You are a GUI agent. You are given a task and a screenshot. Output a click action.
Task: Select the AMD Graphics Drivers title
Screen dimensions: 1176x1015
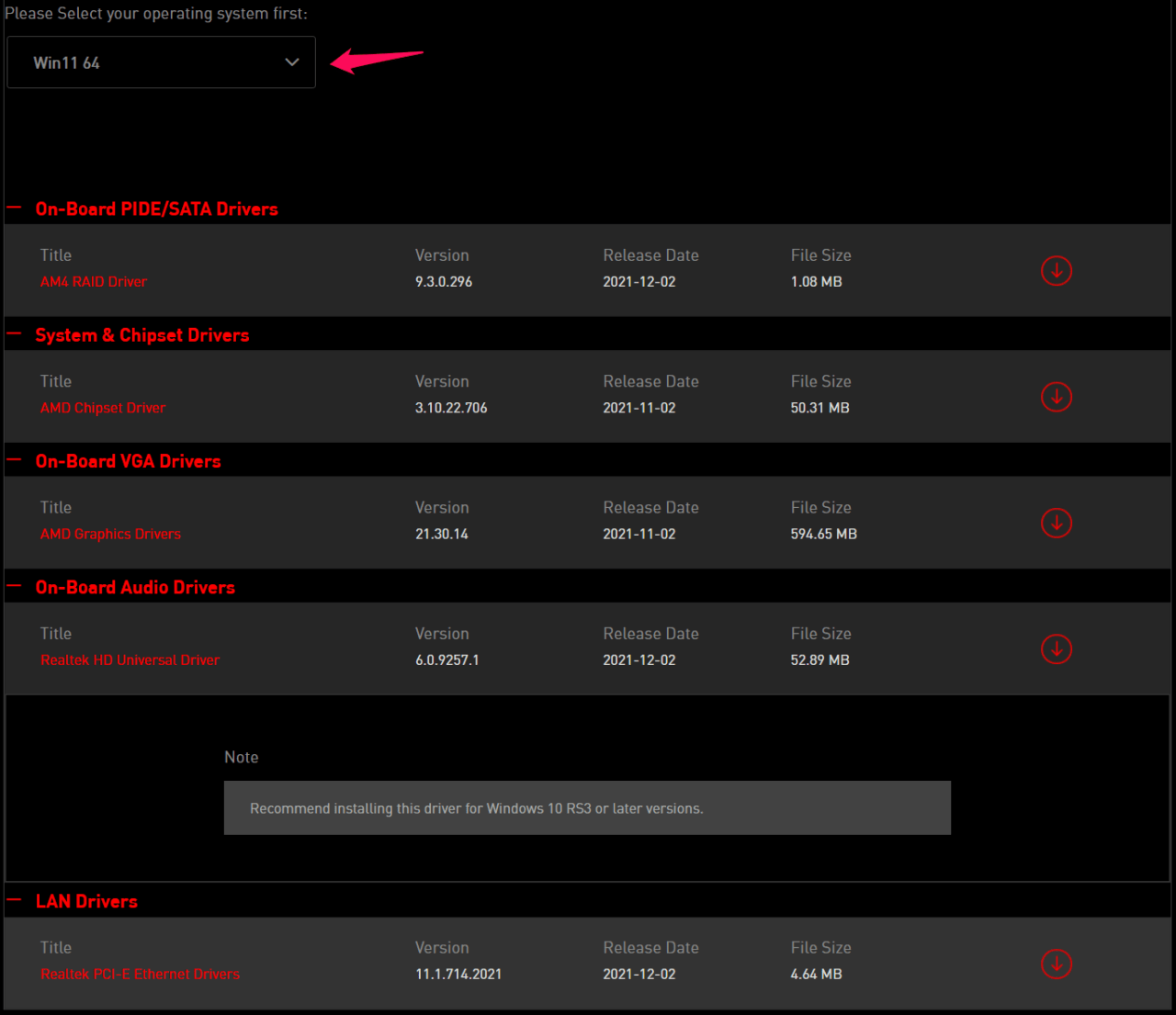coord(110,534)
